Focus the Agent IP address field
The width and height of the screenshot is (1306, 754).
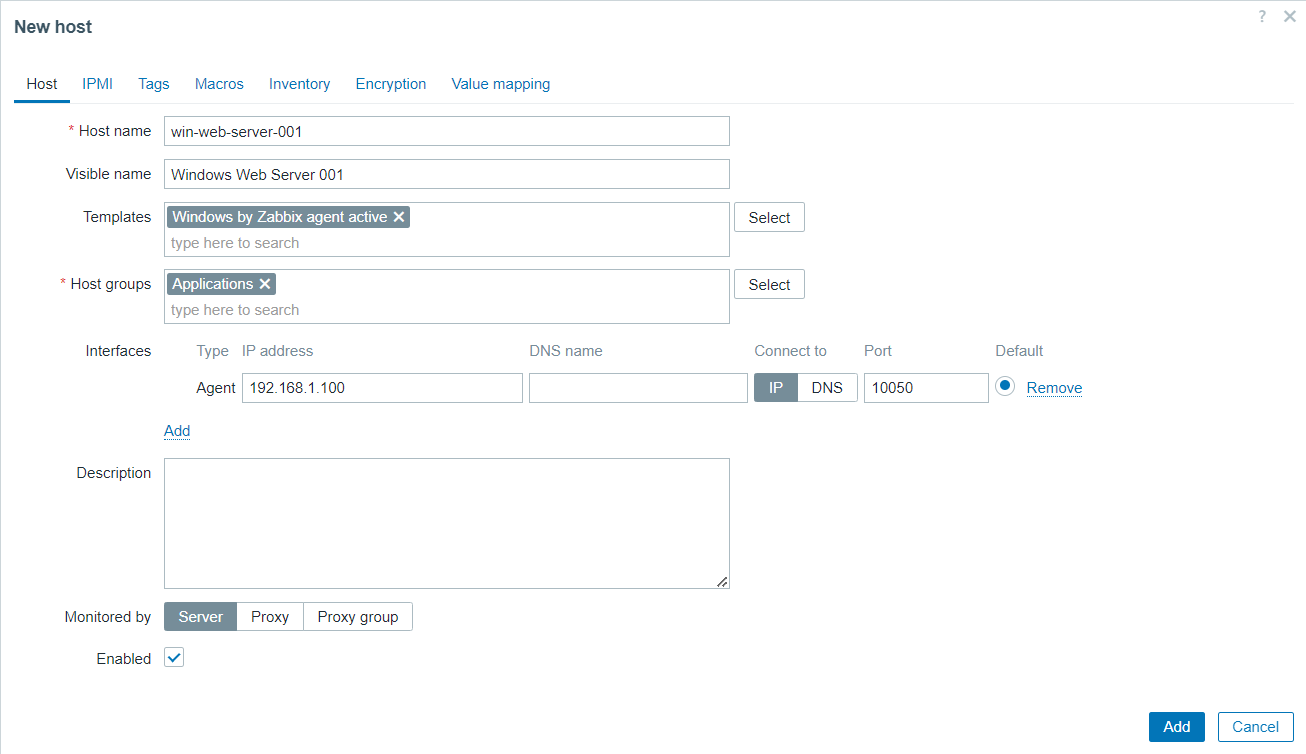pos(382,388)
